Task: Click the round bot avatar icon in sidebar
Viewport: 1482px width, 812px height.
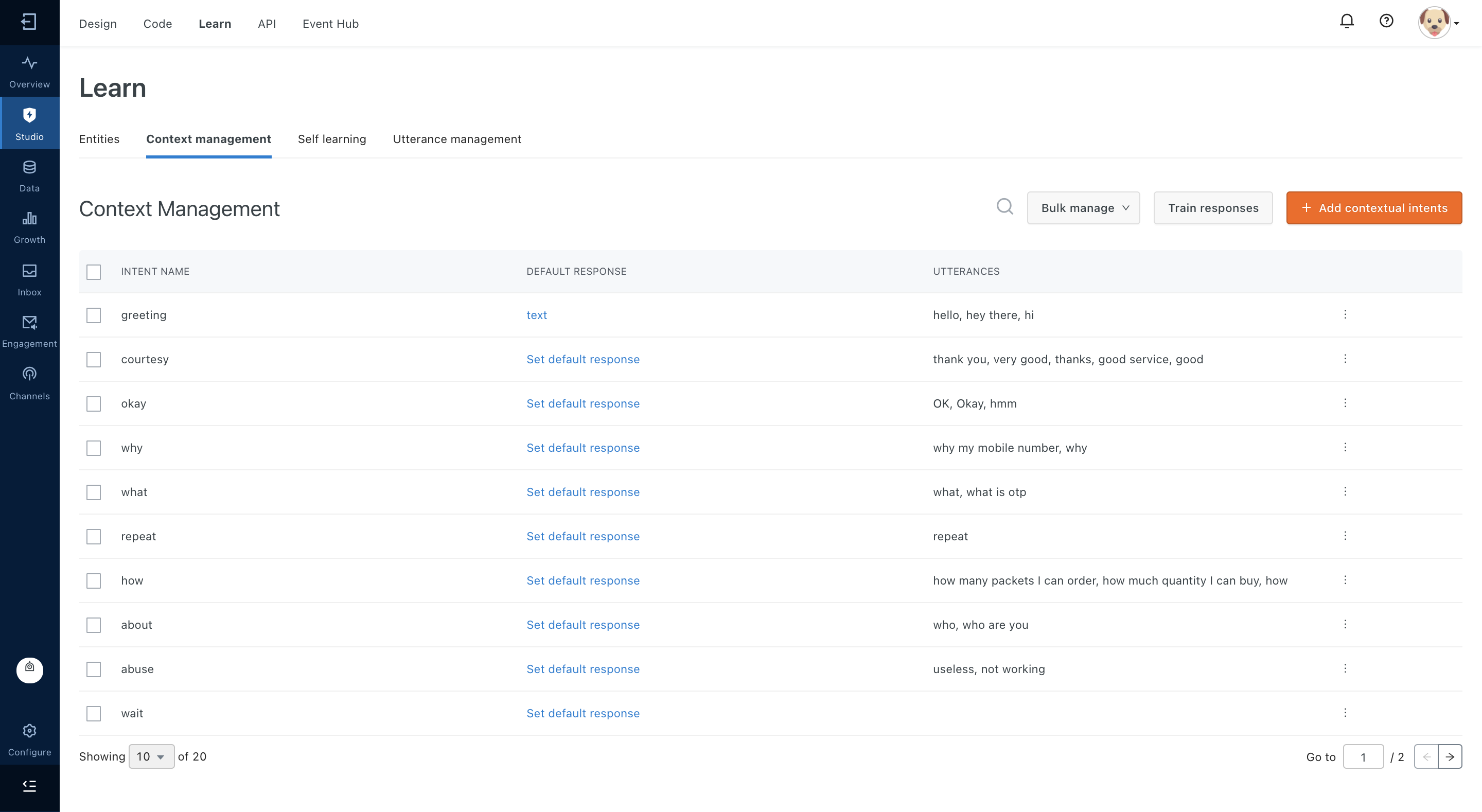Action: [29, 670]
